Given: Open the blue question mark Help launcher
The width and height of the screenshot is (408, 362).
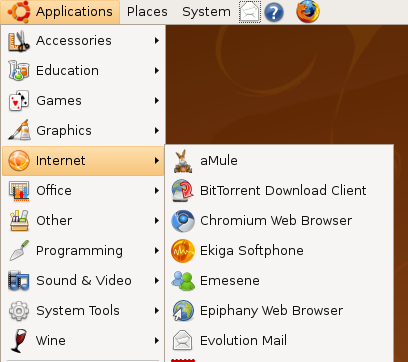Looking at the screenshot, I should point(274,13).
